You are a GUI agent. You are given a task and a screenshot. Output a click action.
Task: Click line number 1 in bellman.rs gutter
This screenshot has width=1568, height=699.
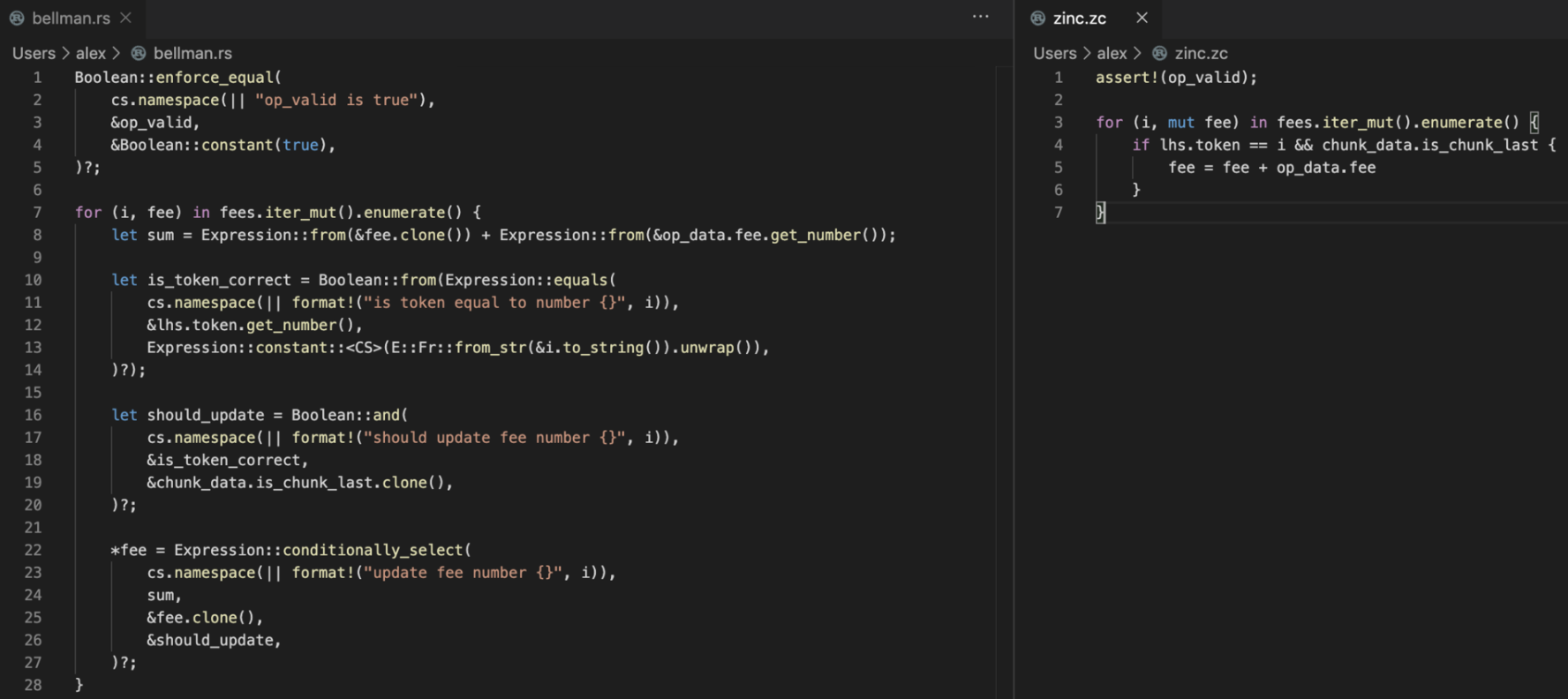37,78
